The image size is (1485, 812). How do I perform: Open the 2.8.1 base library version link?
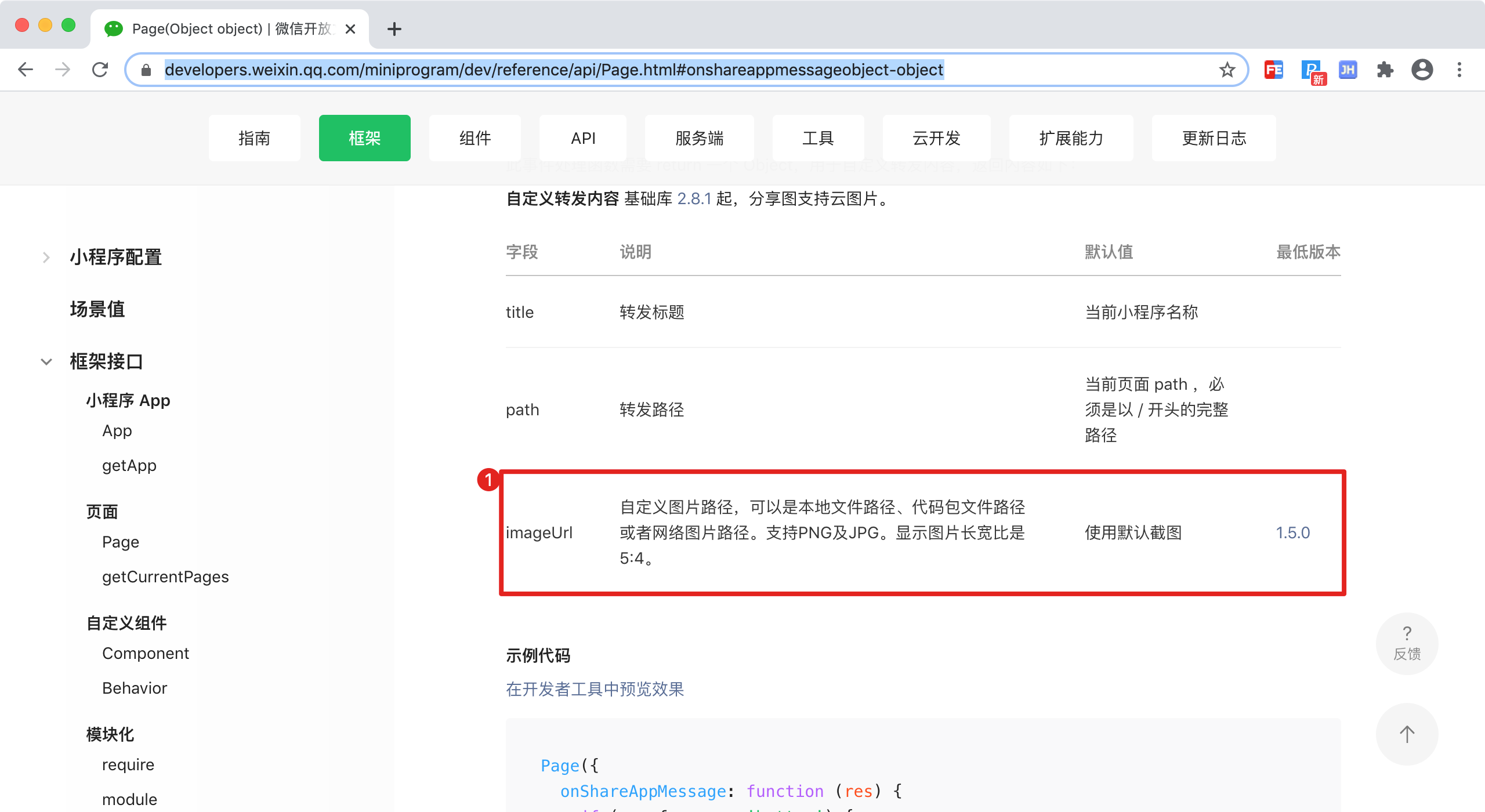point(694,199)
